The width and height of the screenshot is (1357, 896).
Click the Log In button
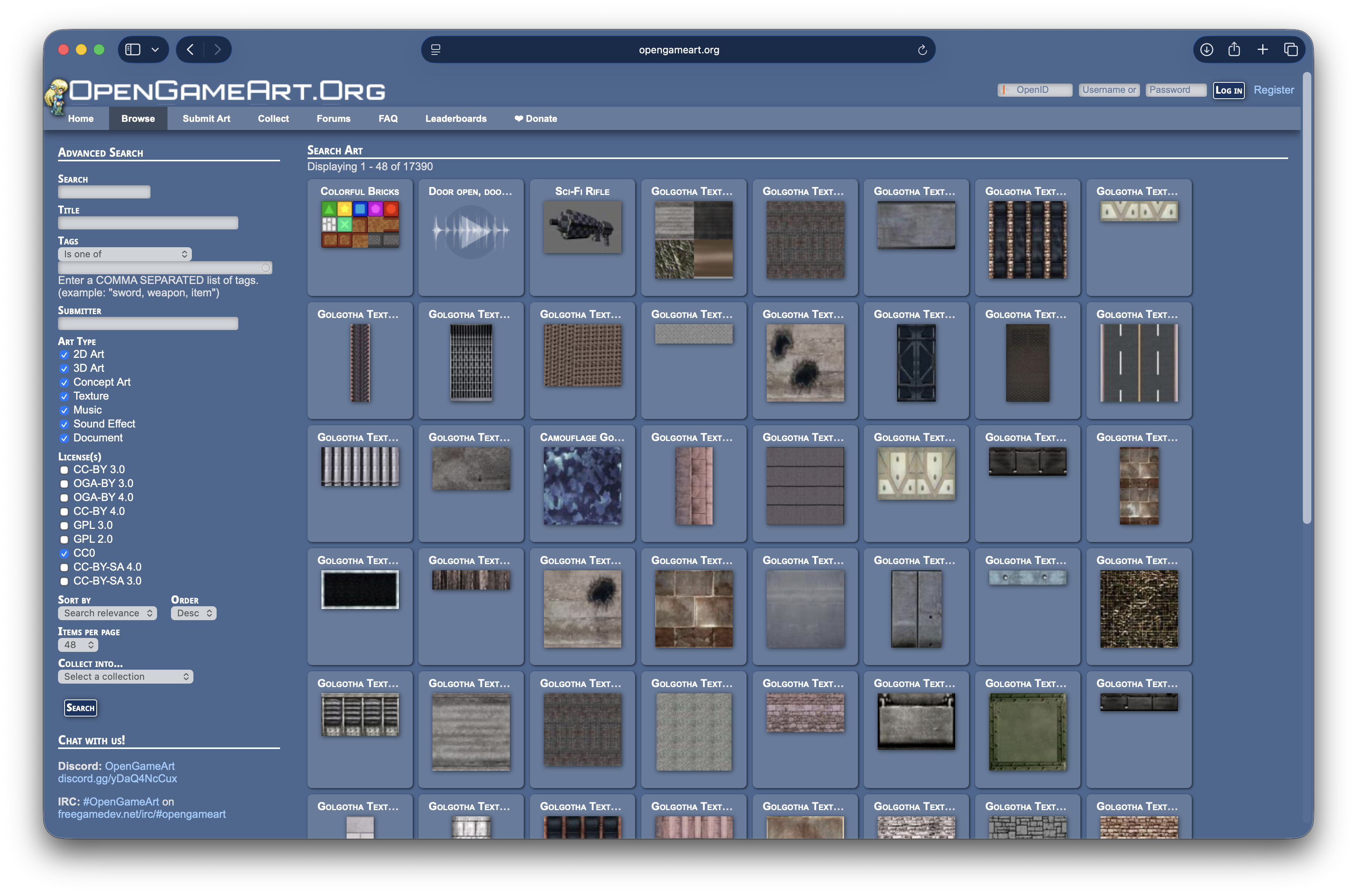1229,90
